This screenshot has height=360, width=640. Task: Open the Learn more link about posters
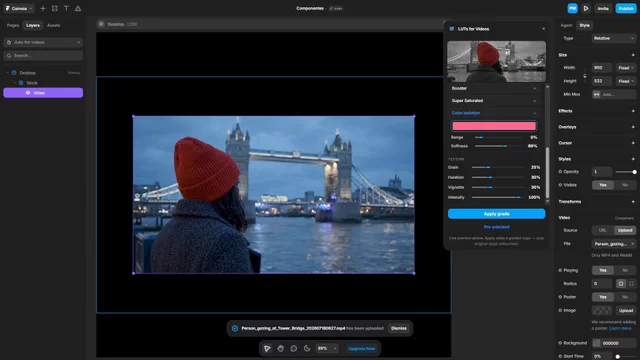(620, 328)
